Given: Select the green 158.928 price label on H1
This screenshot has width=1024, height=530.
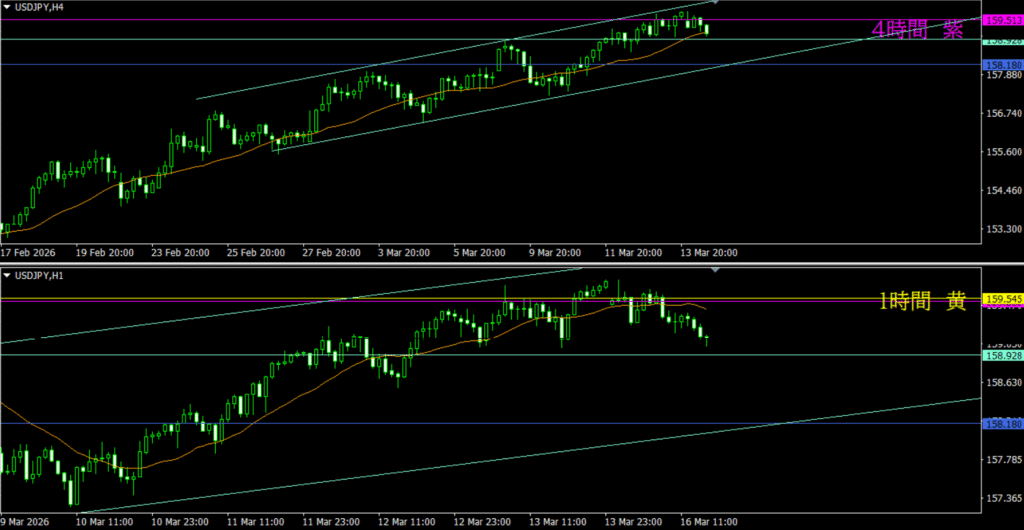Looking at the screenshot, I should click(x=1003, y=355).
